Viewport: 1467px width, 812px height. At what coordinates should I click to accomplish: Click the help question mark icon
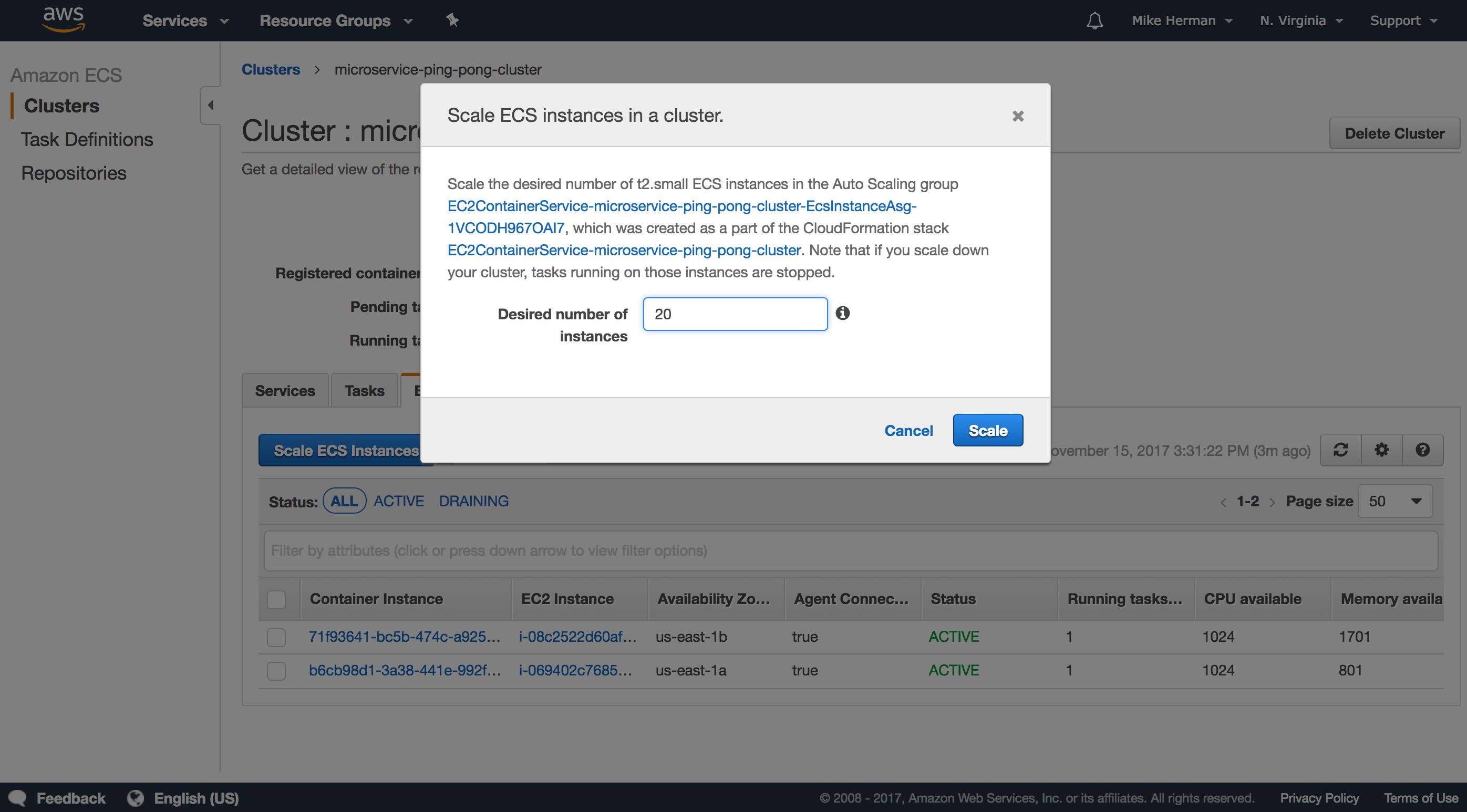1422,450
